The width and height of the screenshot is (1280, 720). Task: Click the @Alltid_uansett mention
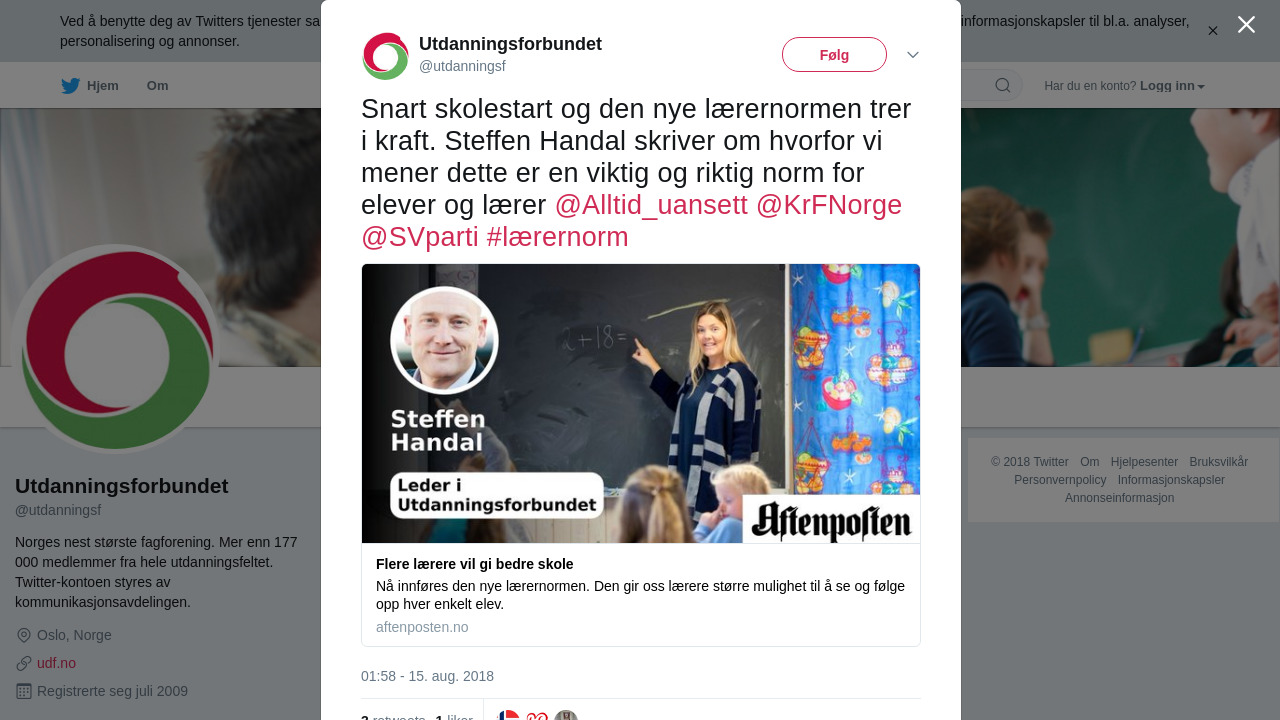point(651,205)
